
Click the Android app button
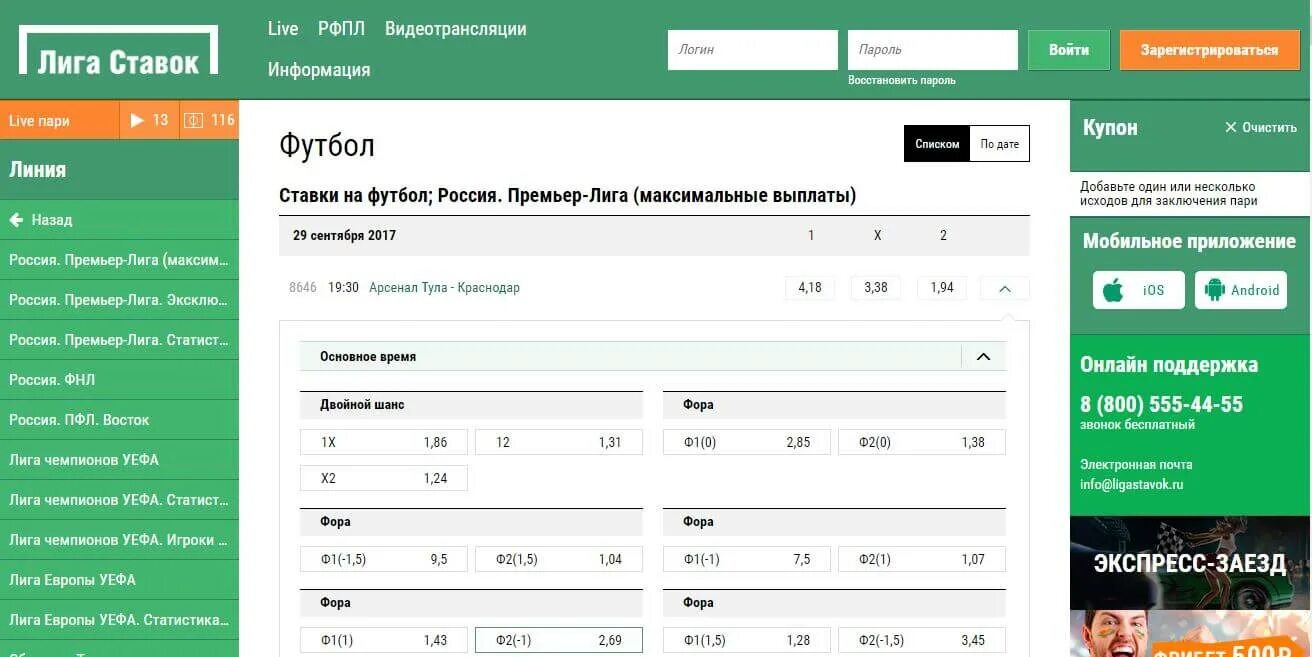(x=1241, y=290)
